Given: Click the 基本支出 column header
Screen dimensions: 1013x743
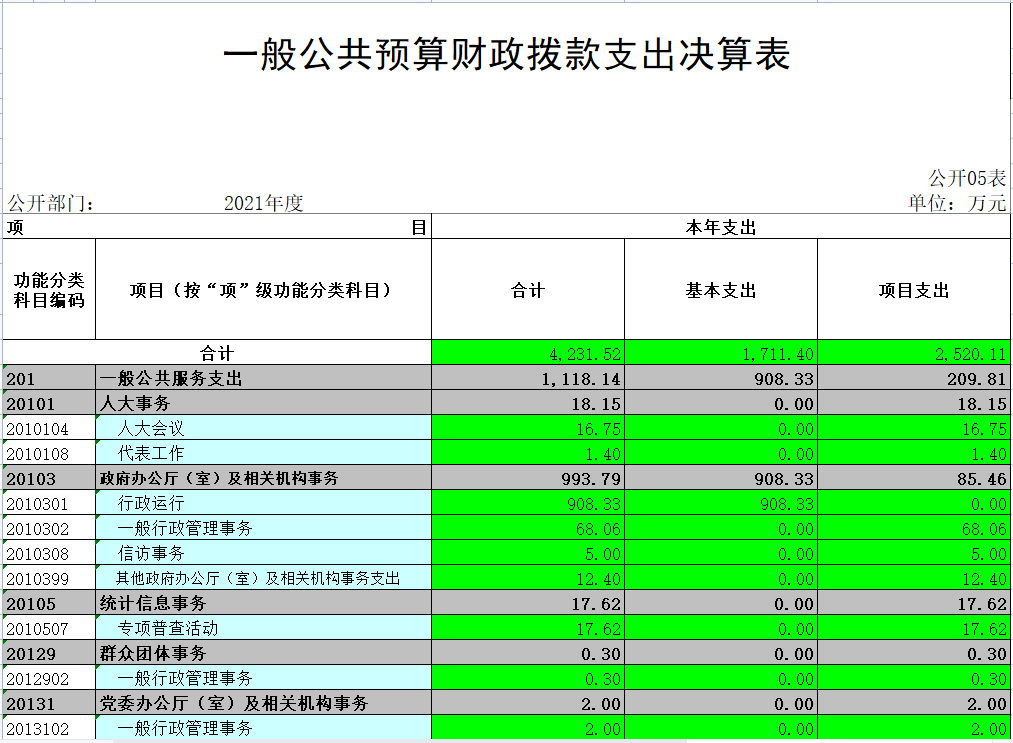Looking at the screenshot, I should click(x=721, y=289).
